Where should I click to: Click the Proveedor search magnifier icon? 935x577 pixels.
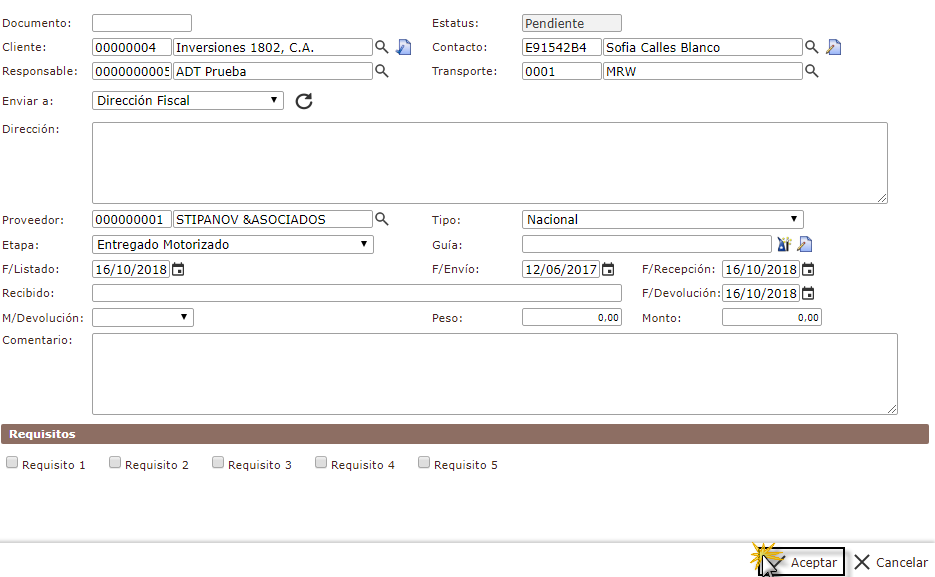[381, 220]
